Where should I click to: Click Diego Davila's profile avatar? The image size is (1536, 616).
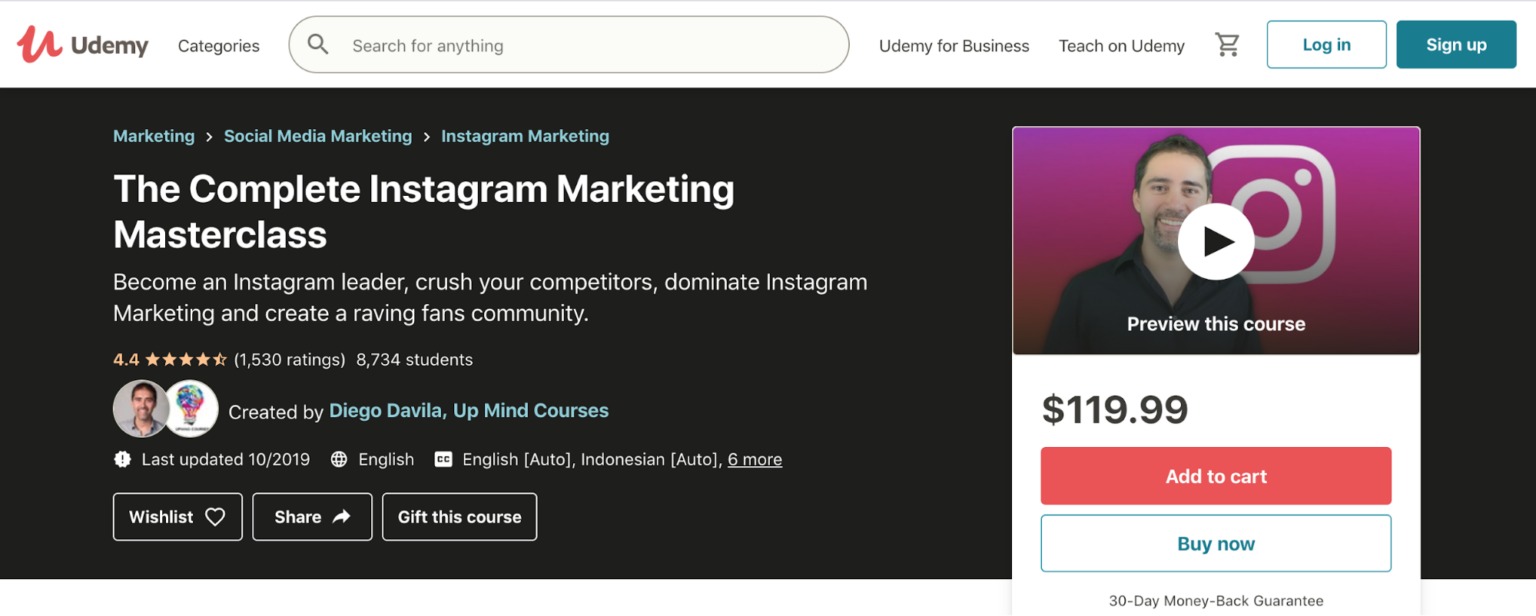tap(141, 409)
